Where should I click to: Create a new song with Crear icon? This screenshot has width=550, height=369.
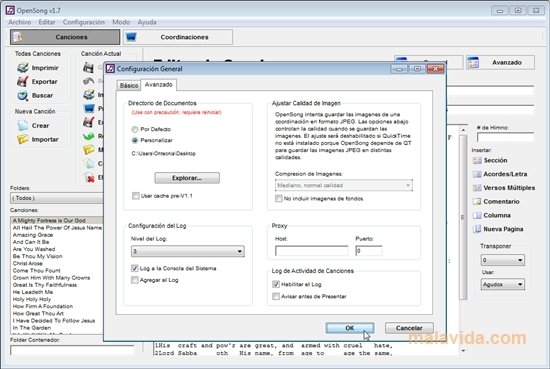point(23,126)
